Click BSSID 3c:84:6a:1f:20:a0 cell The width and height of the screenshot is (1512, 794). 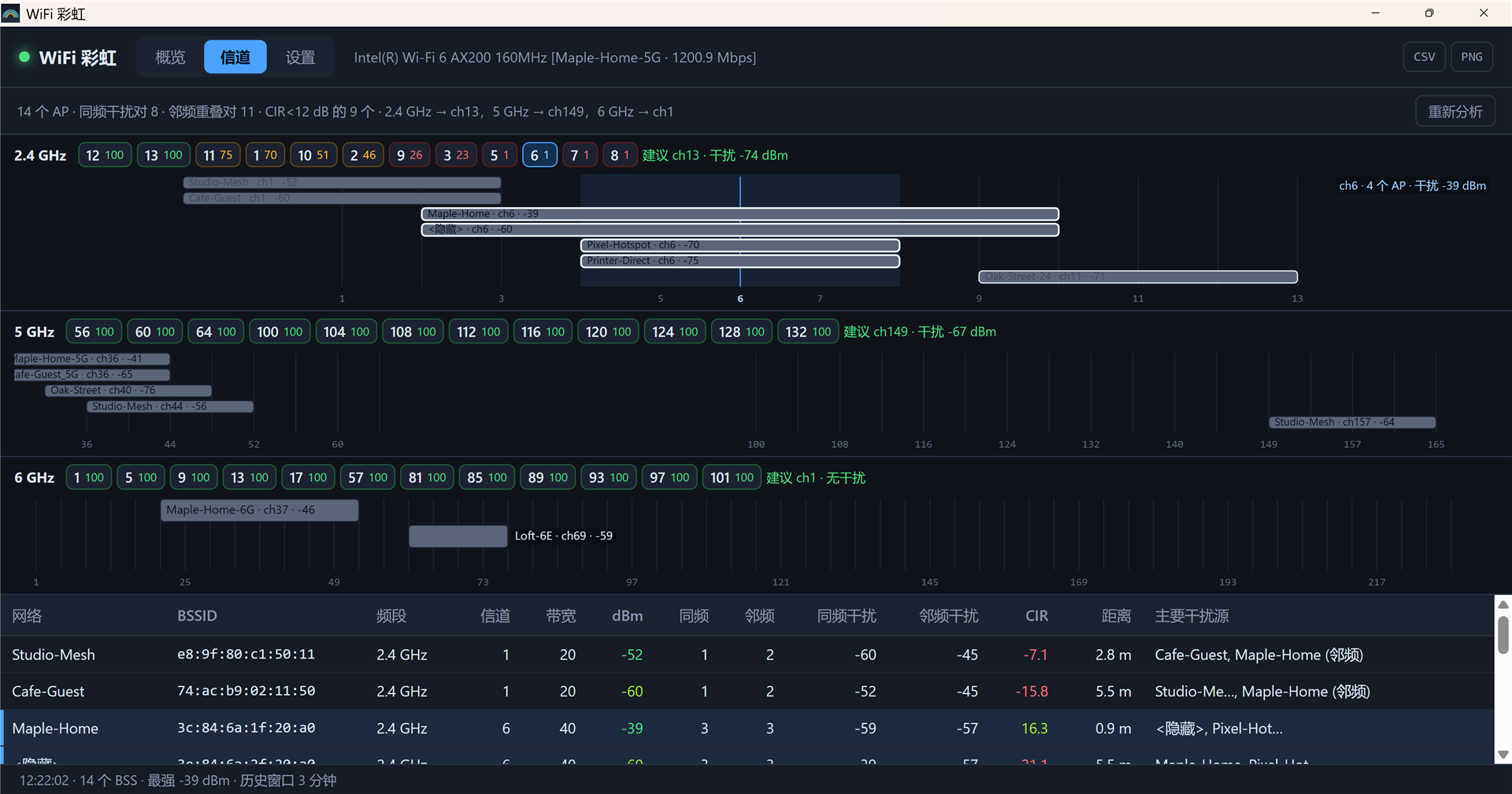pos(246,728)
